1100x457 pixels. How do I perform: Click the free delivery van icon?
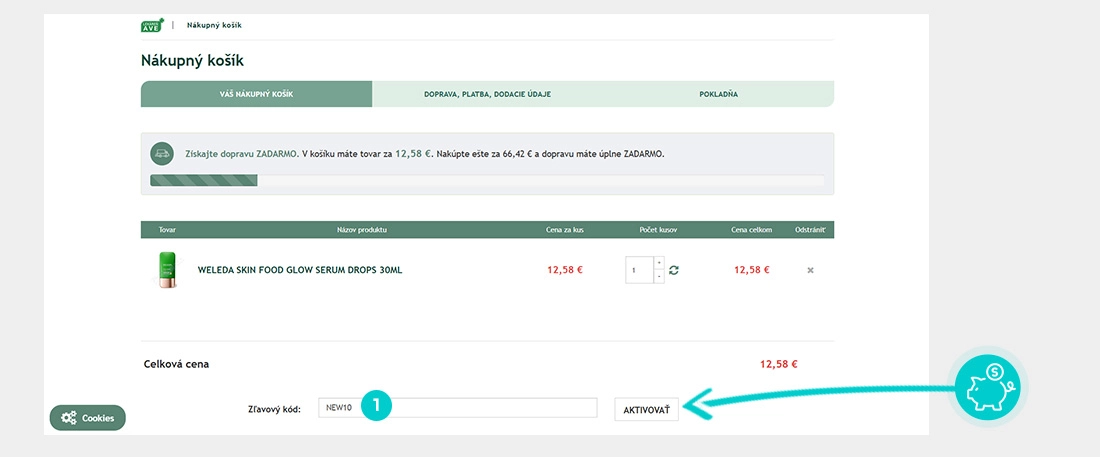pos(162,153)
